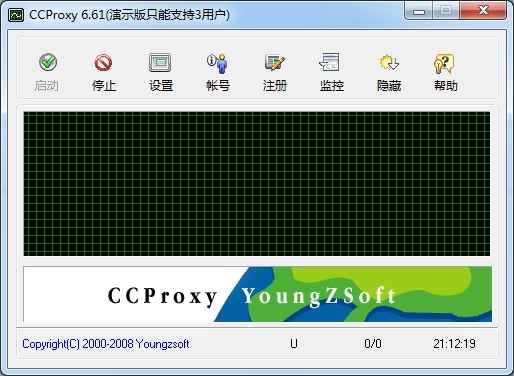Image resolution: width=514 pixels, height=376 pixels.
Task: Open Help via the 帮助 question icon
Action: tap(444, 63)
